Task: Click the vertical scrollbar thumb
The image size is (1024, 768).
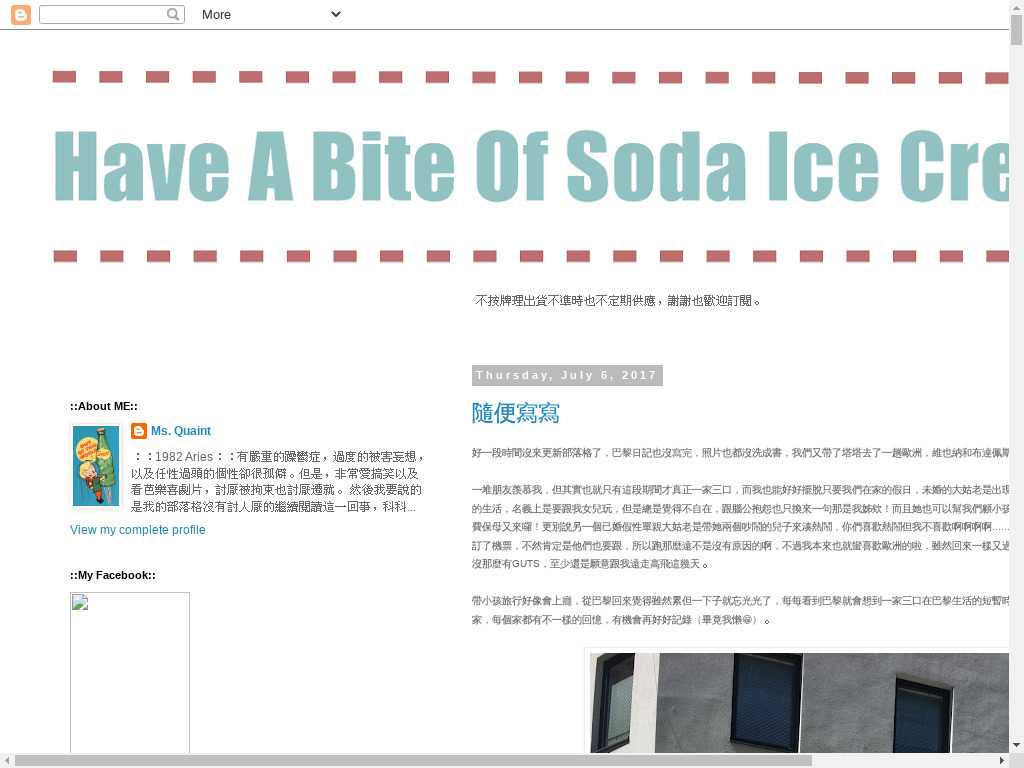Action: coord(1016,30)
